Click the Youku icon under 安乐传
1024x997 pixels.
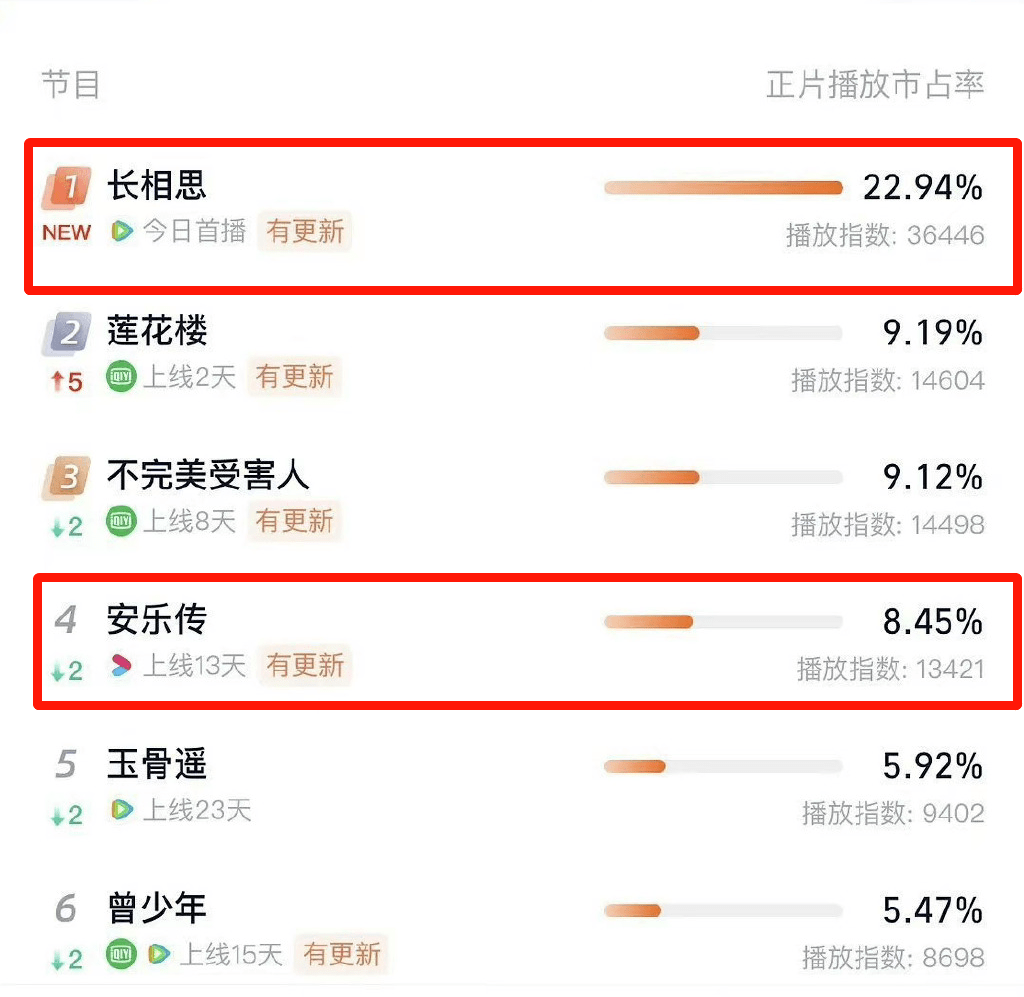click(x=121, y=665)
